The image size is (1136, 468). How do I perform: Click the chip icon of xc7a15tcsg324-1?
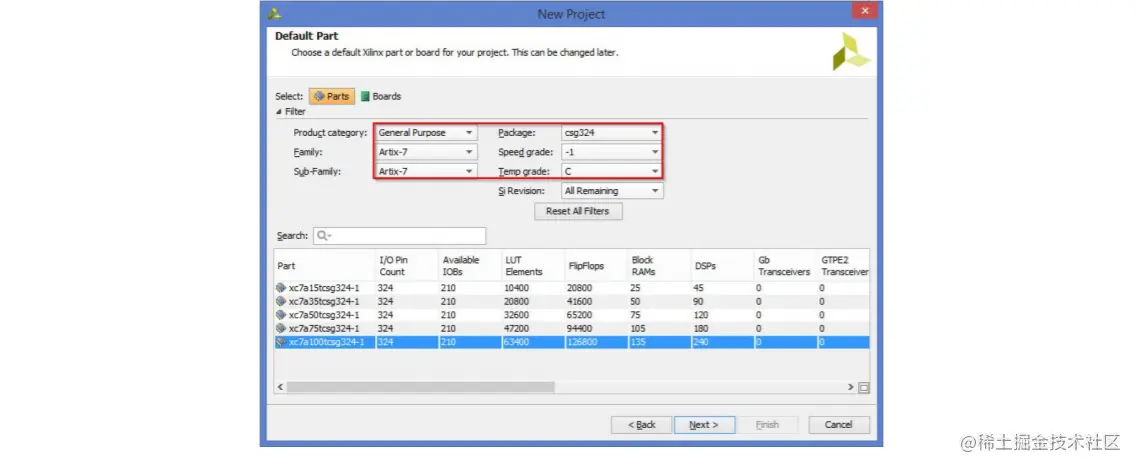click(x=281, y=288)
